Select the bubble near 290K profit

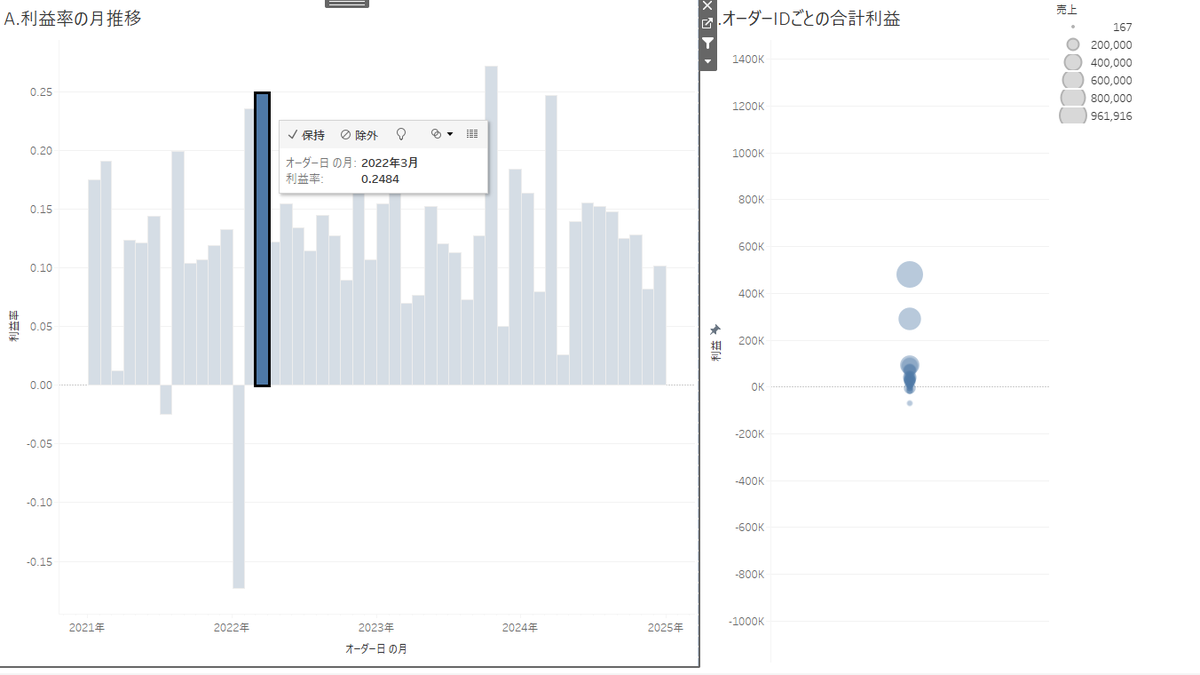pyautogui.click(x=909, y=319)
